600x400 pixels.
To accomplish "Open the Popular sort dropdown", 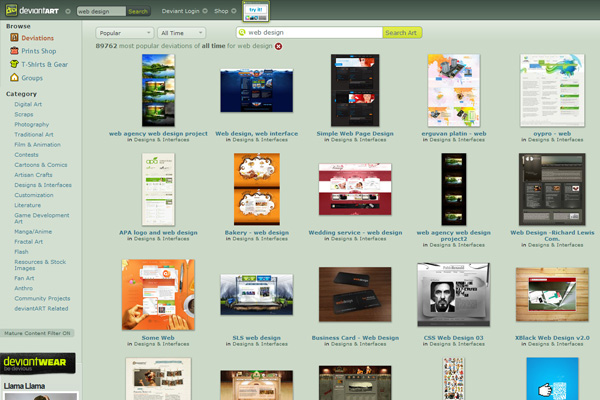I will pos(124,33).
